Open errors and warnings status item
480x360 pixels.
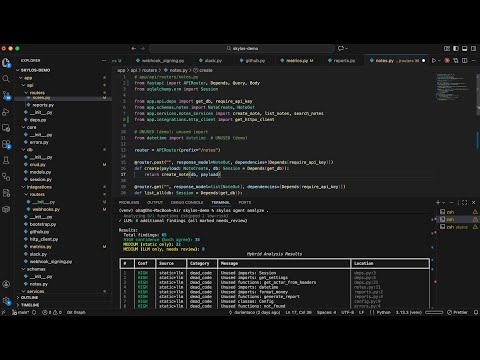pyautogui.click(x=52, y=312)
